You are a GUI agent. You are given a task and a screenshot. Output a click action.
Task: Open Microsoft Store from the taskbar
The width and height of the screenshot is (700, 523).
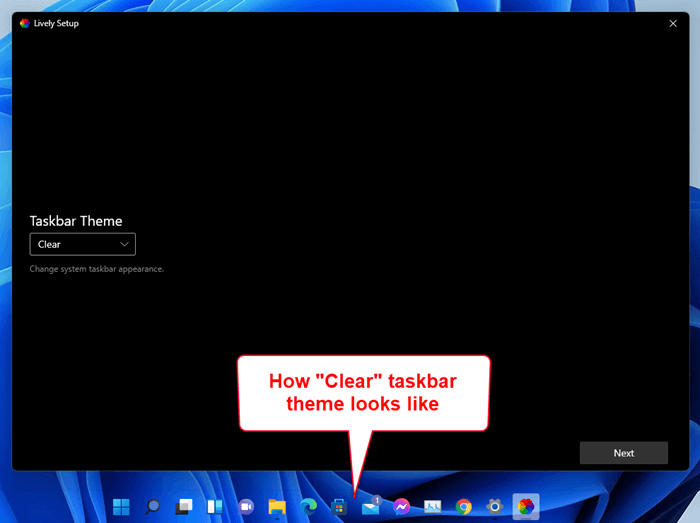point(339,506)
